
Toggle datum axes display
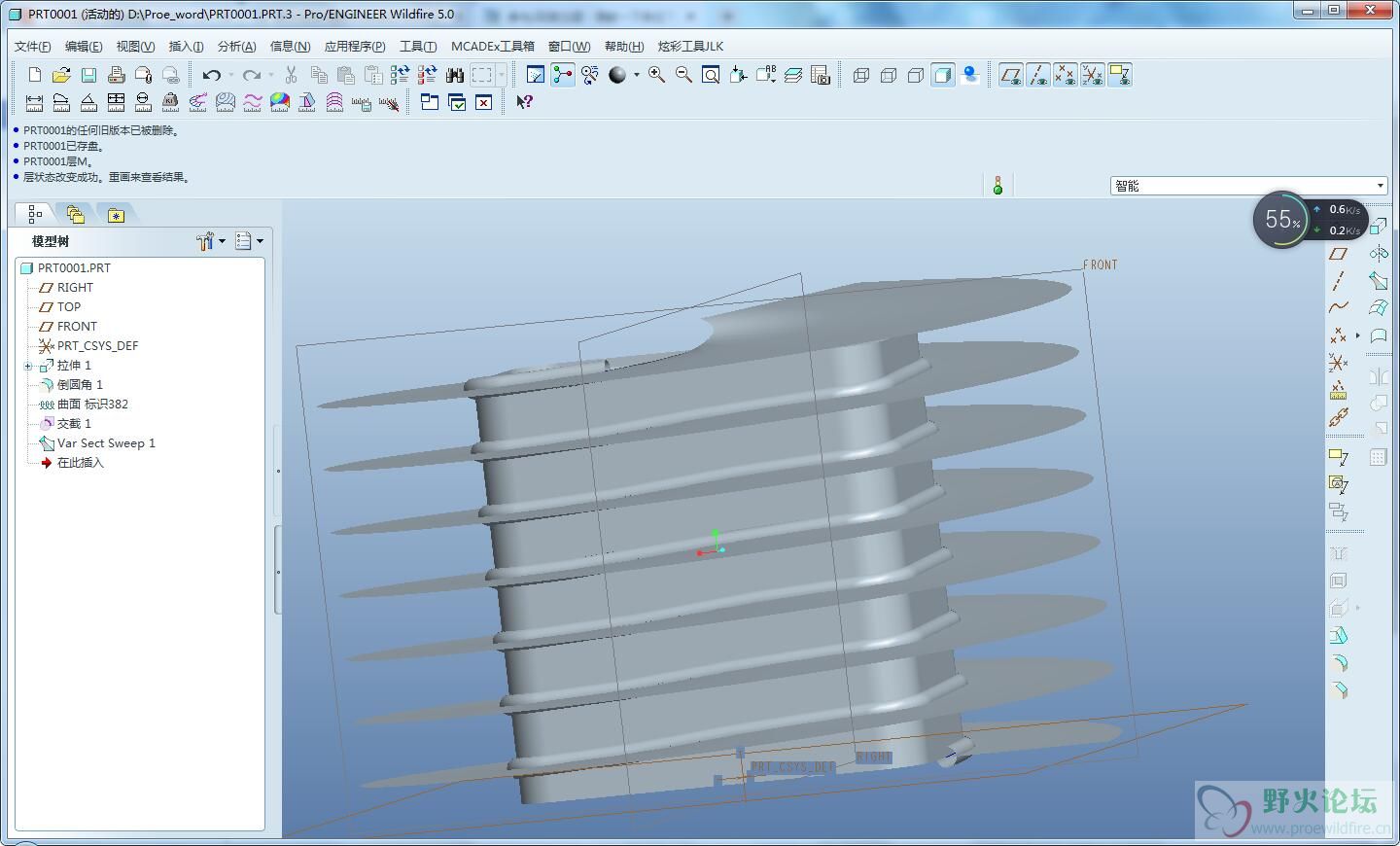coord(1038,75)
